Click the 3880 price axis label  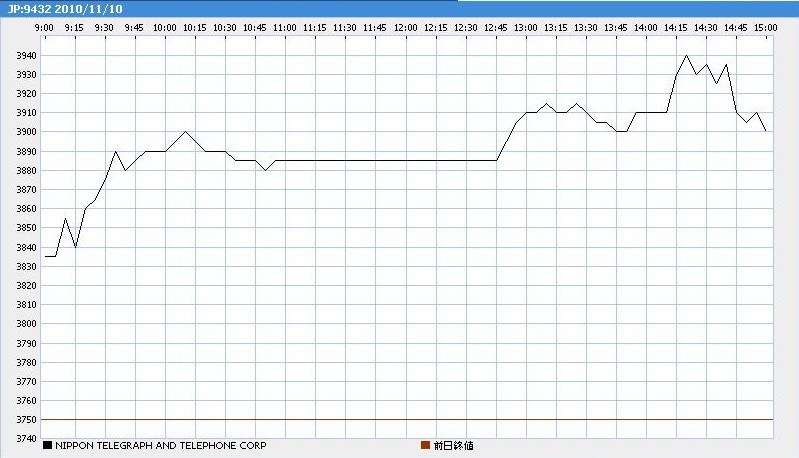point(26,171)
